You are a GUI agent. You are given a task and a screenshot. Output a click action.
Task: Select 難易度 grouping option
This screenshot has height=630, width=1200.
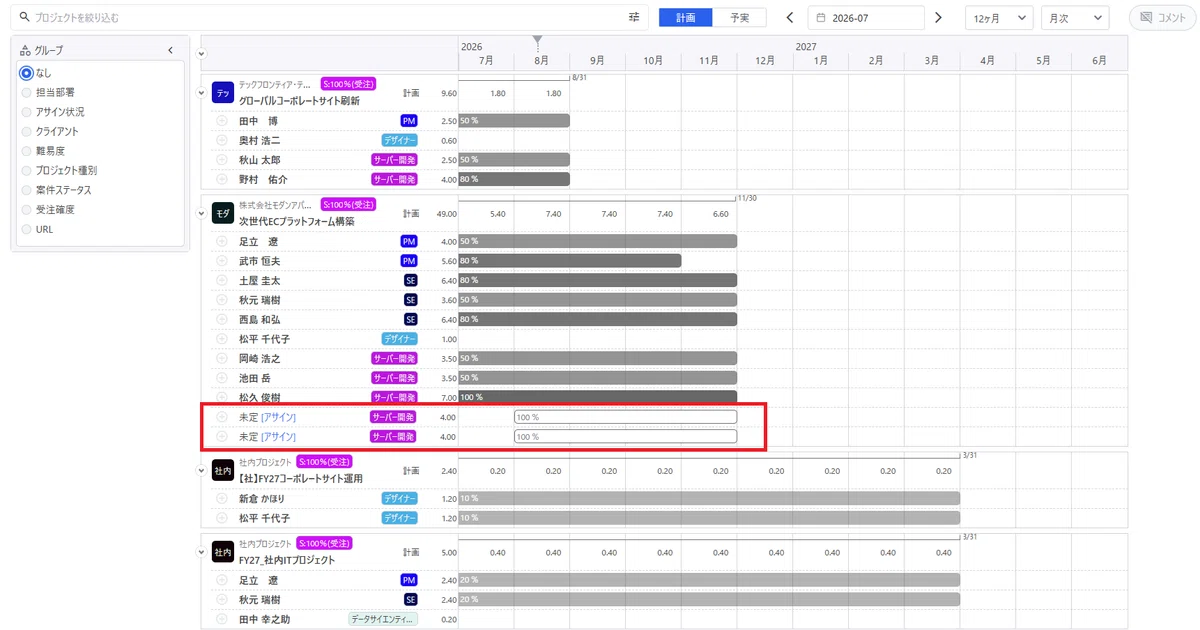point(27,151)
